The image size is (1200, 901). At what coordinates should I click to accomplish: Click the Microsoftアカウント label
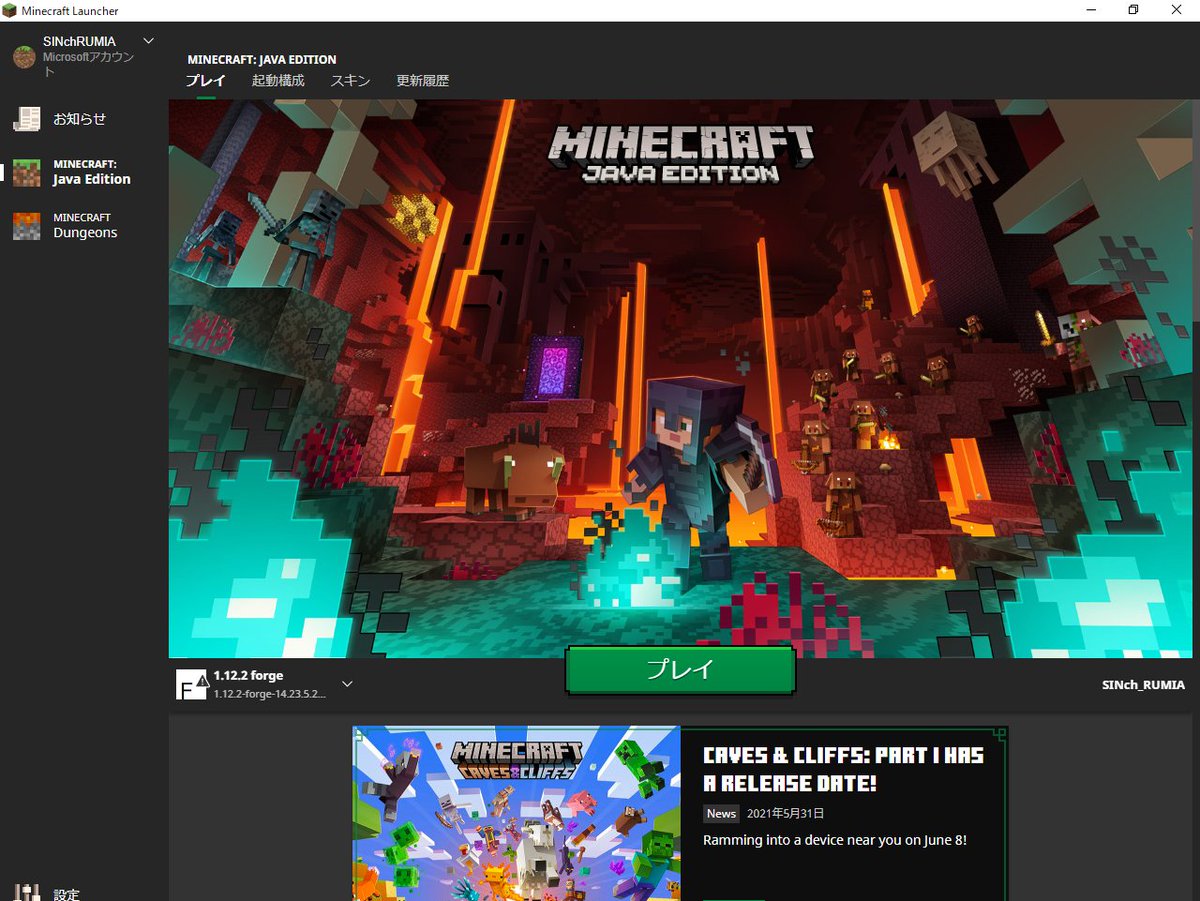coord(88,65)
